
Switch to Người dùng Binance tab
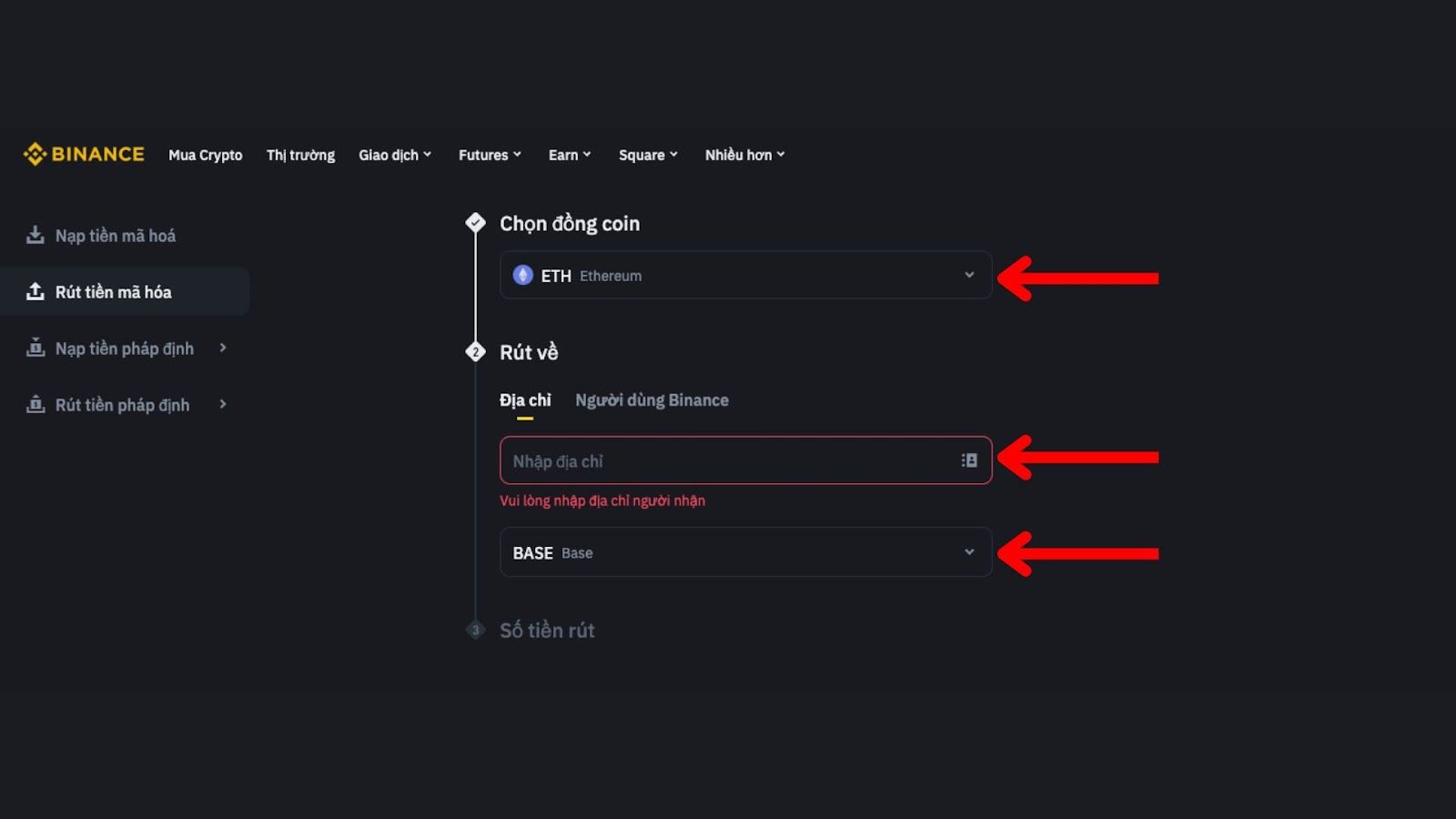pyautogui.click(x=652, y=400)
